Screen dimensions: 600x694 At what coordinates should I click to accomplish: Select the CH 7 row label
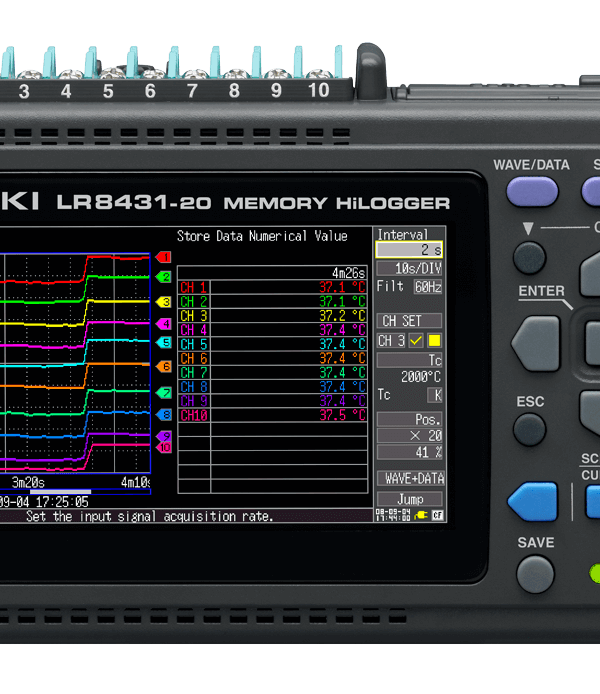[x=194, y=373]
